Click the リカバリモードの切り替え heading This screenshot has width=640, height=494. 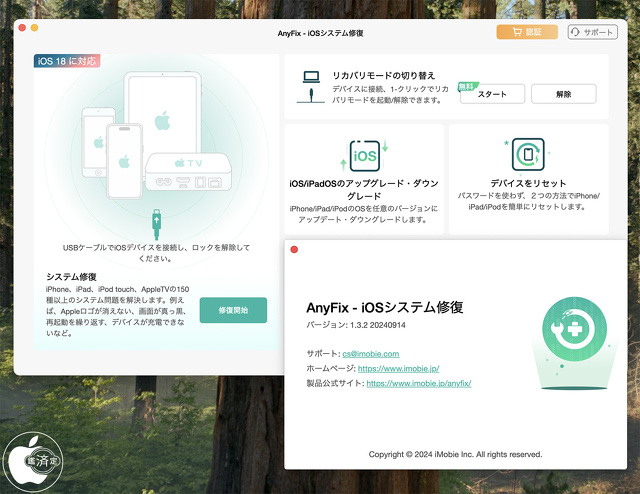click(384, 76)
